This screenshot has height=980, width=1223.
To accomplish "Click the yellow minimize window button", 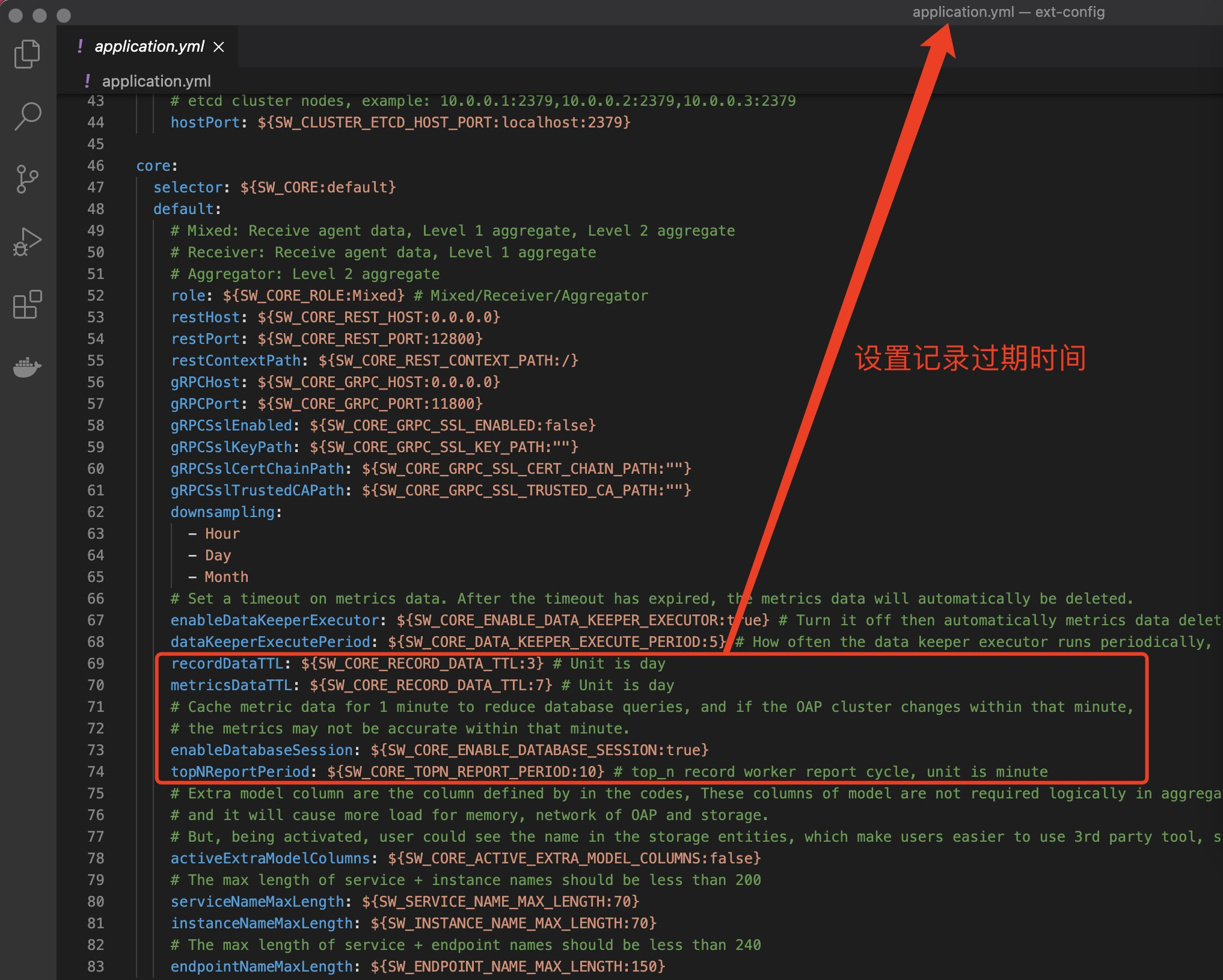I will click(x=40, y=15).
